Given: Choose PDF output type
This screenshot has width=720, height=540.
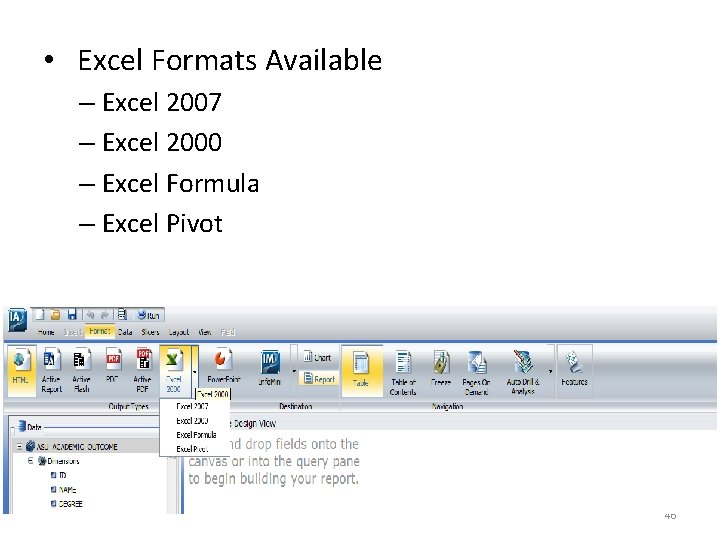Looking at the screenshot, I should click(112, 367).
